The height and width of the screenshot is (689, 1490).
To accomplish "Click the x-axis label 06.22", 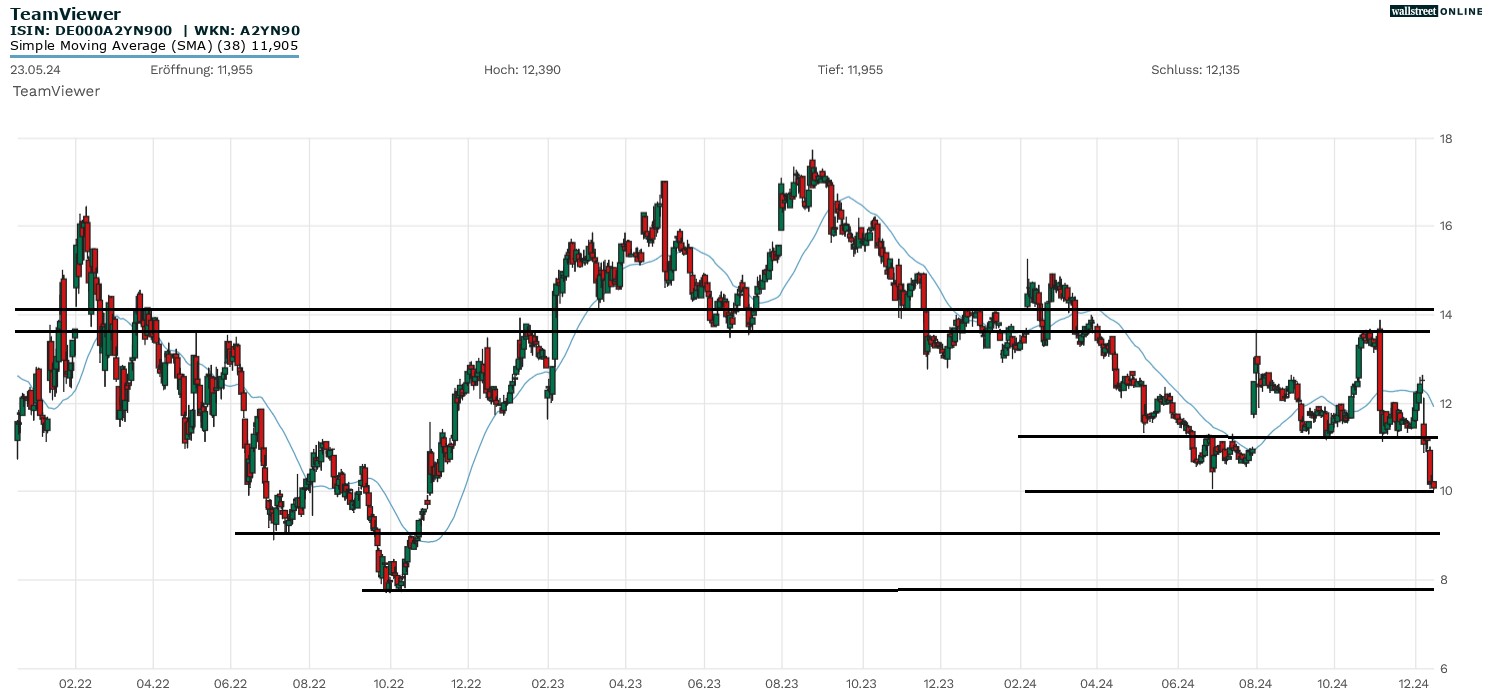I will point(231,684).
